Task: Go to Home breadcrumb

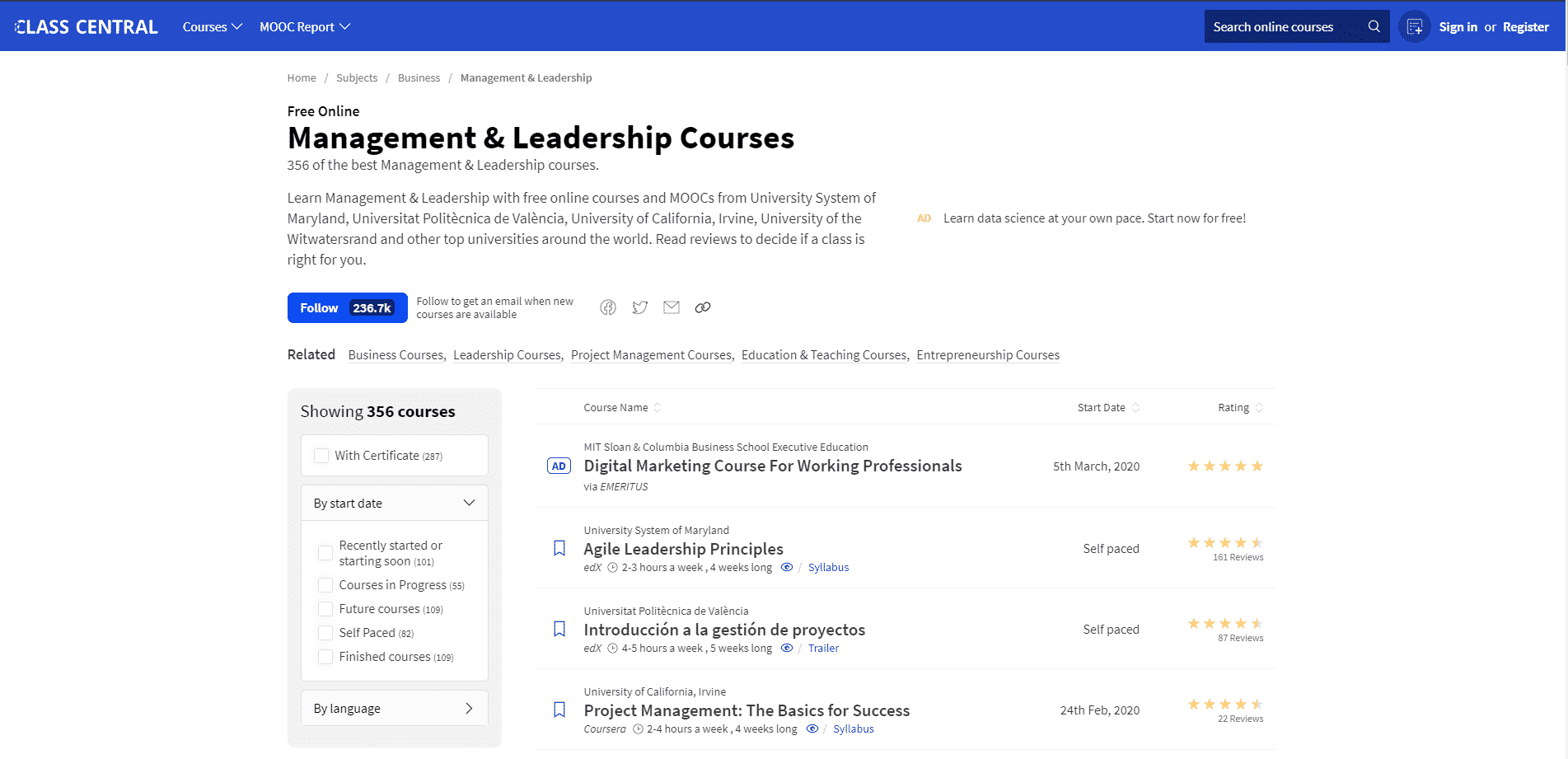Action: coord(302,77)
